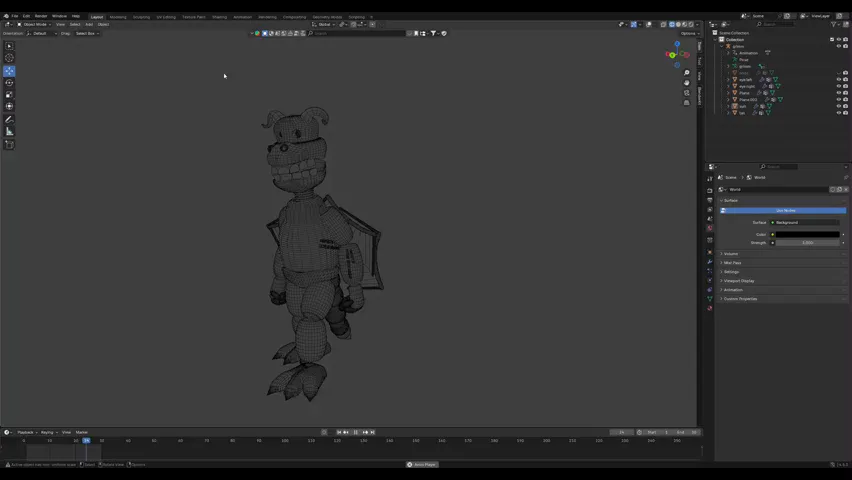Viewport: 852px width, 480px height.
Task: Open the viewport Add menu
Action: pos(89,24)
